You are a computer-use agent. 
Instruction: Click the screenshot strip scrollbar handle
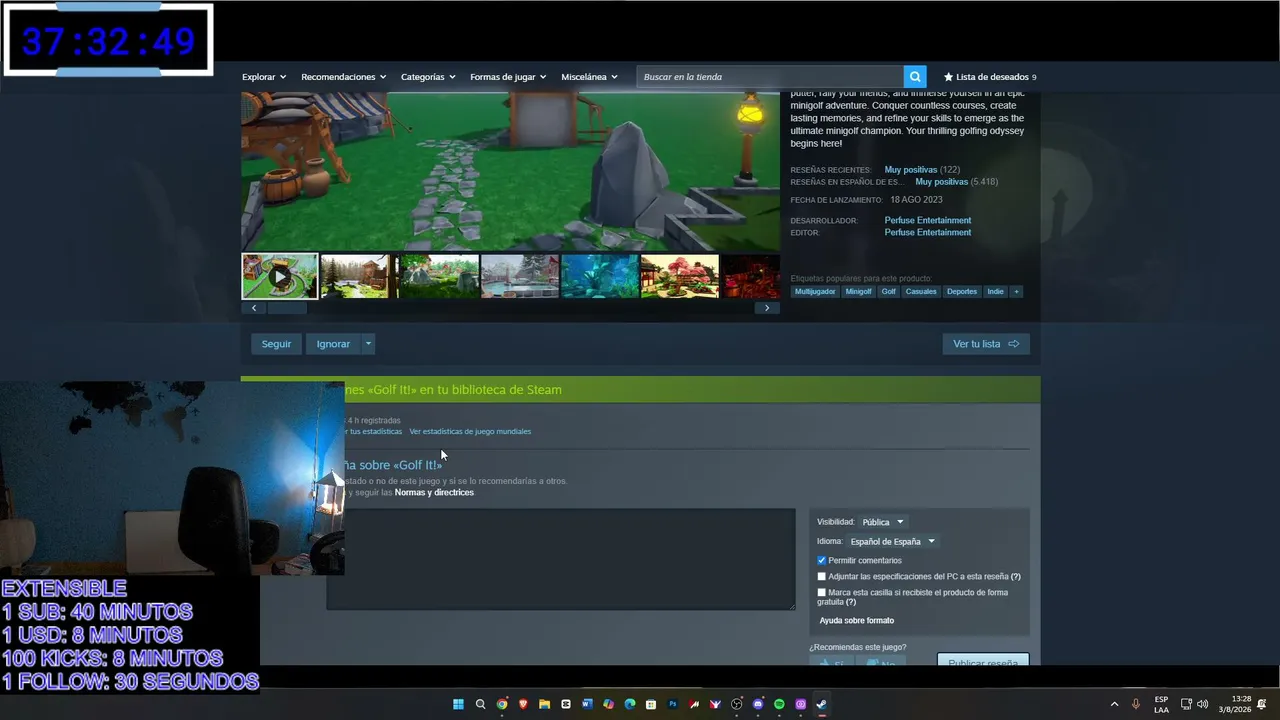click(286, 308)
